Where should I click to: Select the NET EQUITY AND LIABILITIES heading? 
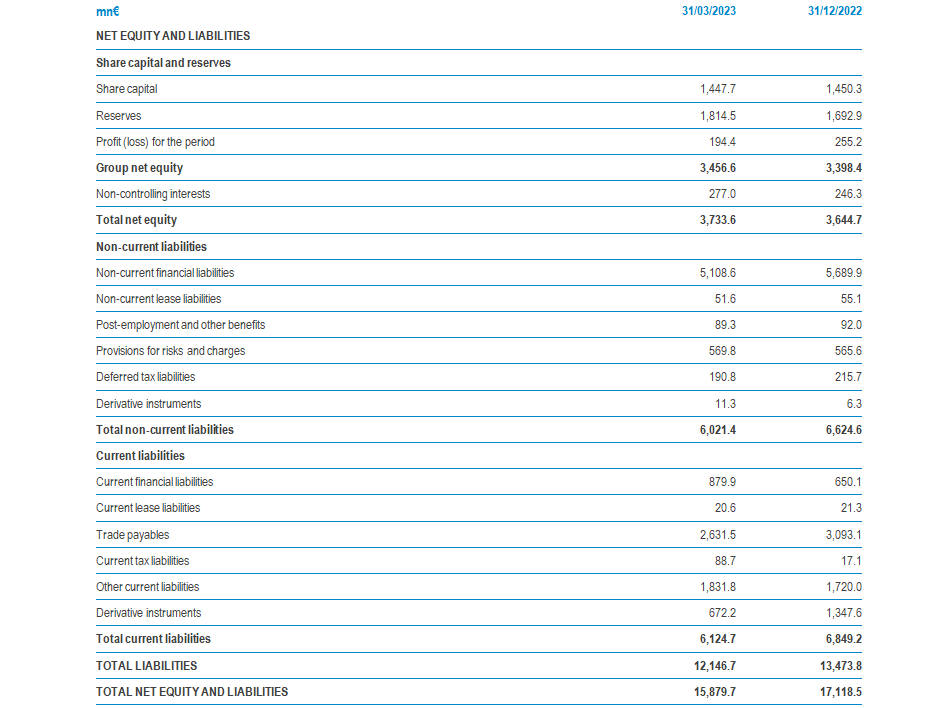tap(173, 36)
